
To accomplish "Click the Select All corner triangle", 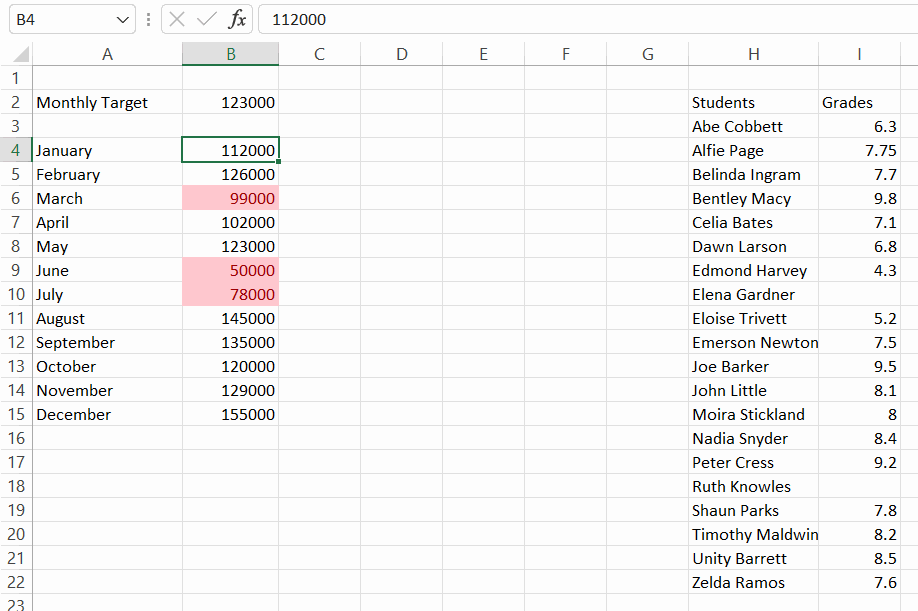I will point(21,54).
